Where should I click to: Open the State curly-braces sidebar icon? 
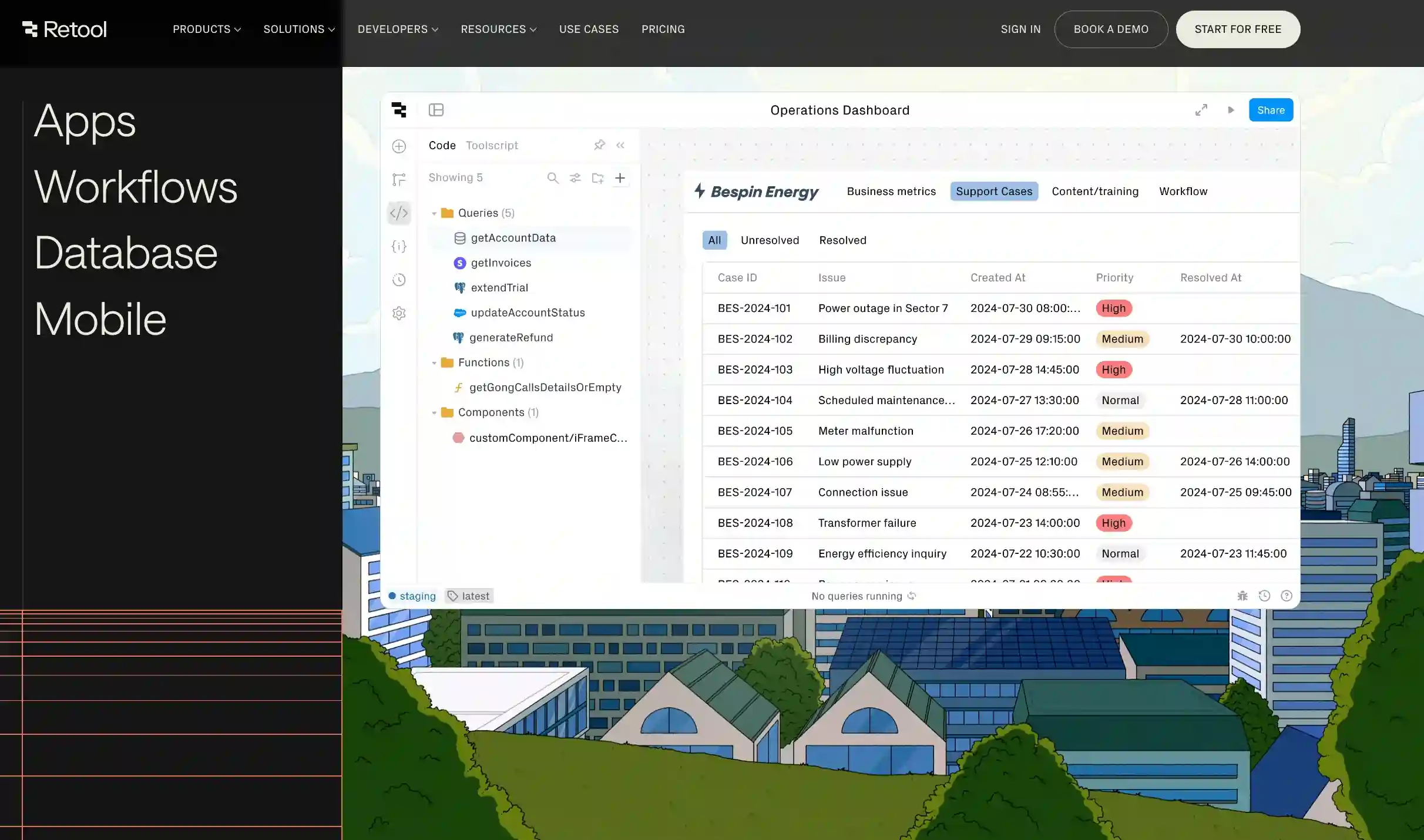point(399,246)
